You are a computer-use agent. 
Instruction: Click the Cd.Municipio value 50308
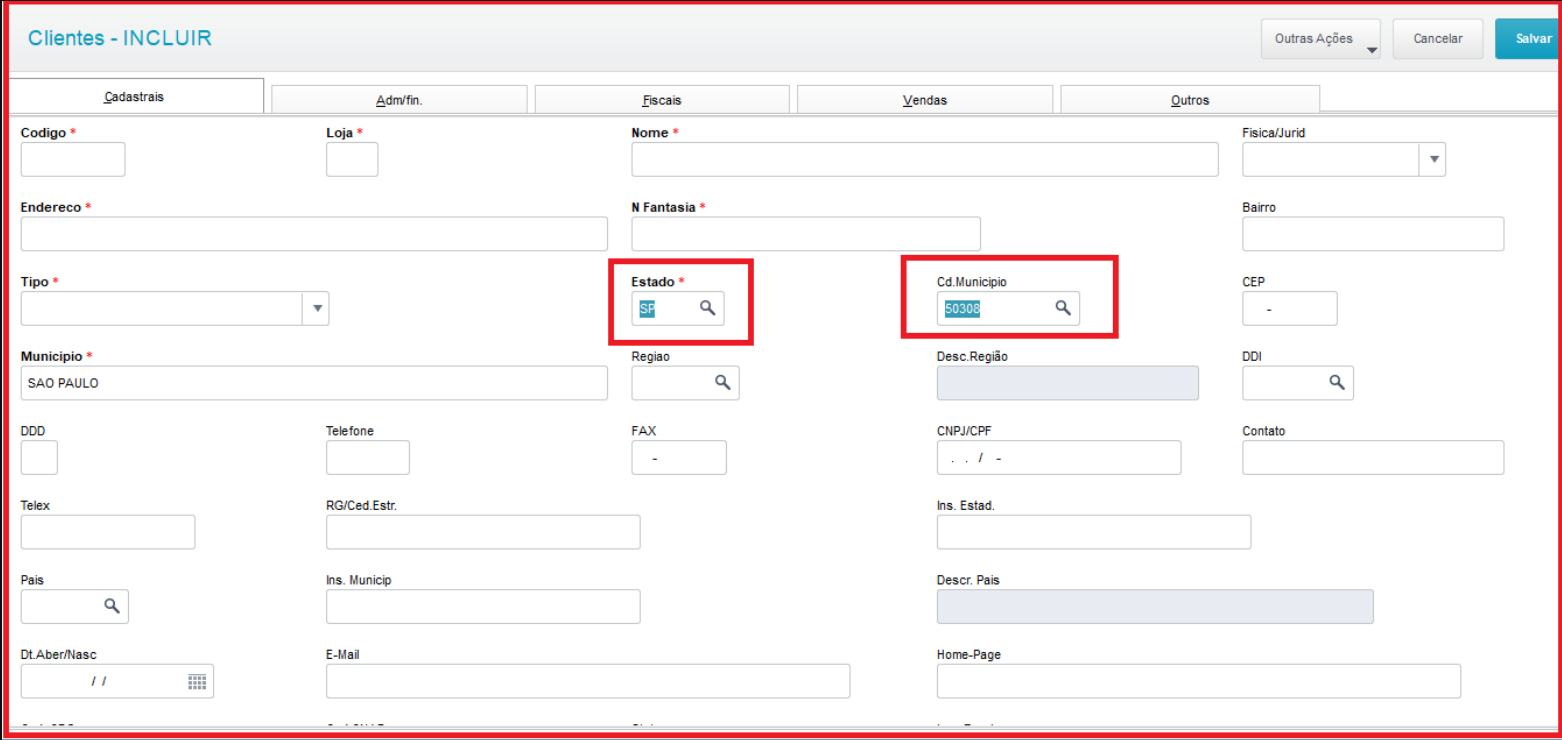tap(962, 309)
